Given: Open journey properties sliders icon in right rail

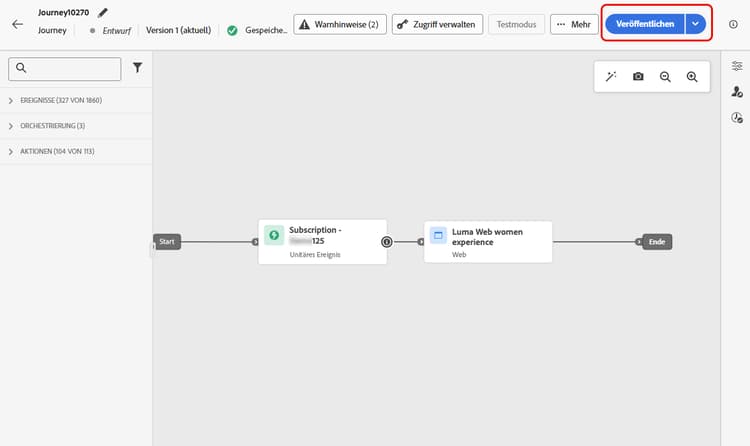Looking at the screenshot, I should [x=737, y=66].
